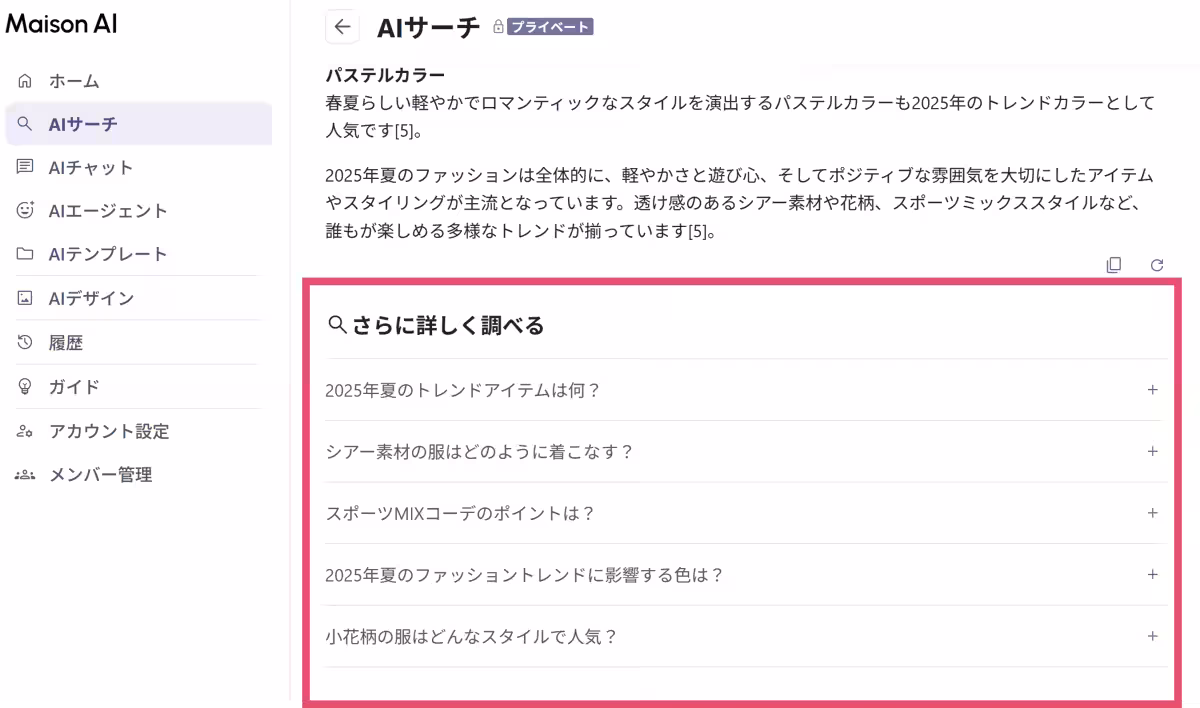Click the プライベート badge
The height and width of the screenshot is (708, 1200).
(552, 28)
